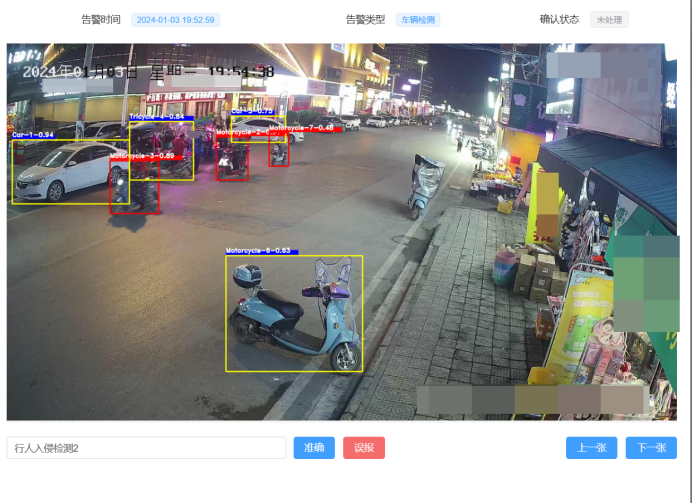This screenshot has height=503, width=692.
Task: Click the 告警时间 label
Action: click(x=101, y=19)
